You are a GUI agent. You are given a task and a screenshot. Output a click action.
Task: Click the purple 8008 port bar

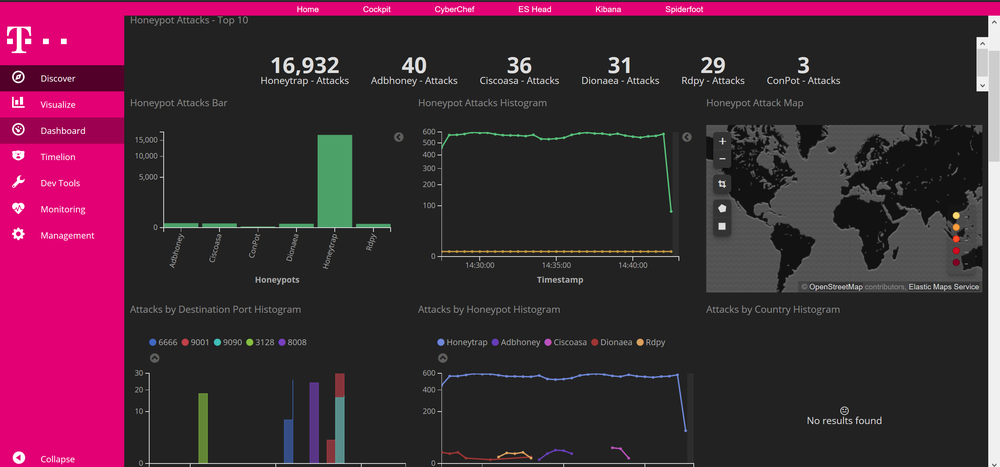pos(314,422)
